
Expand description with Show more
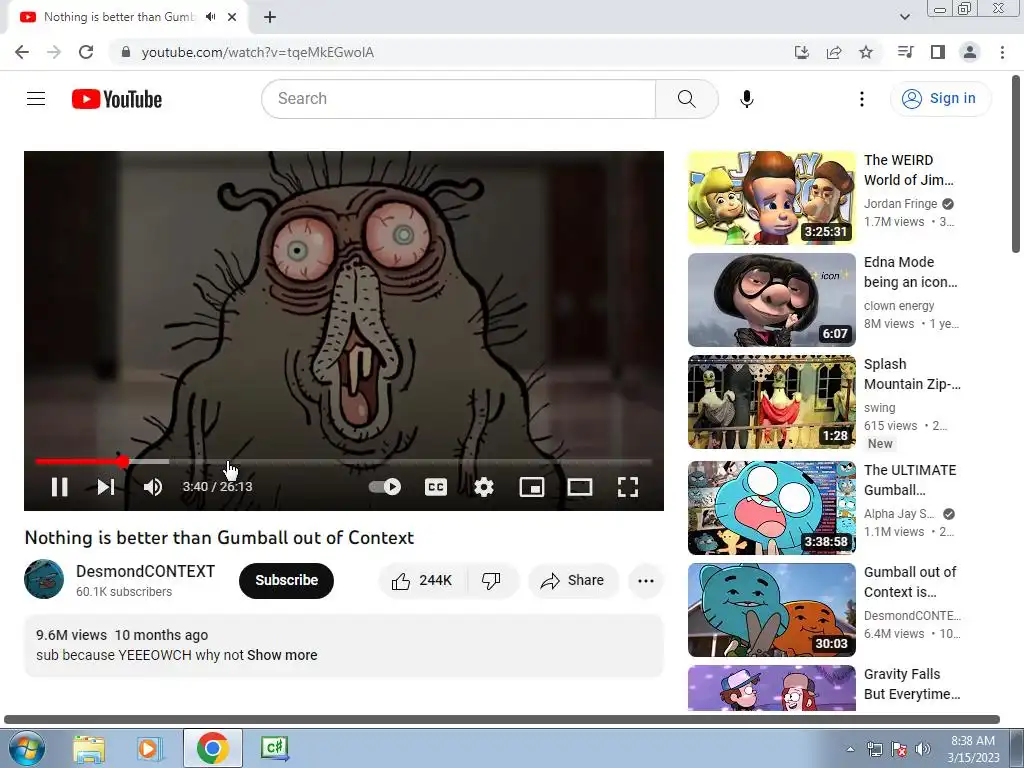click(x=282, y=655)
